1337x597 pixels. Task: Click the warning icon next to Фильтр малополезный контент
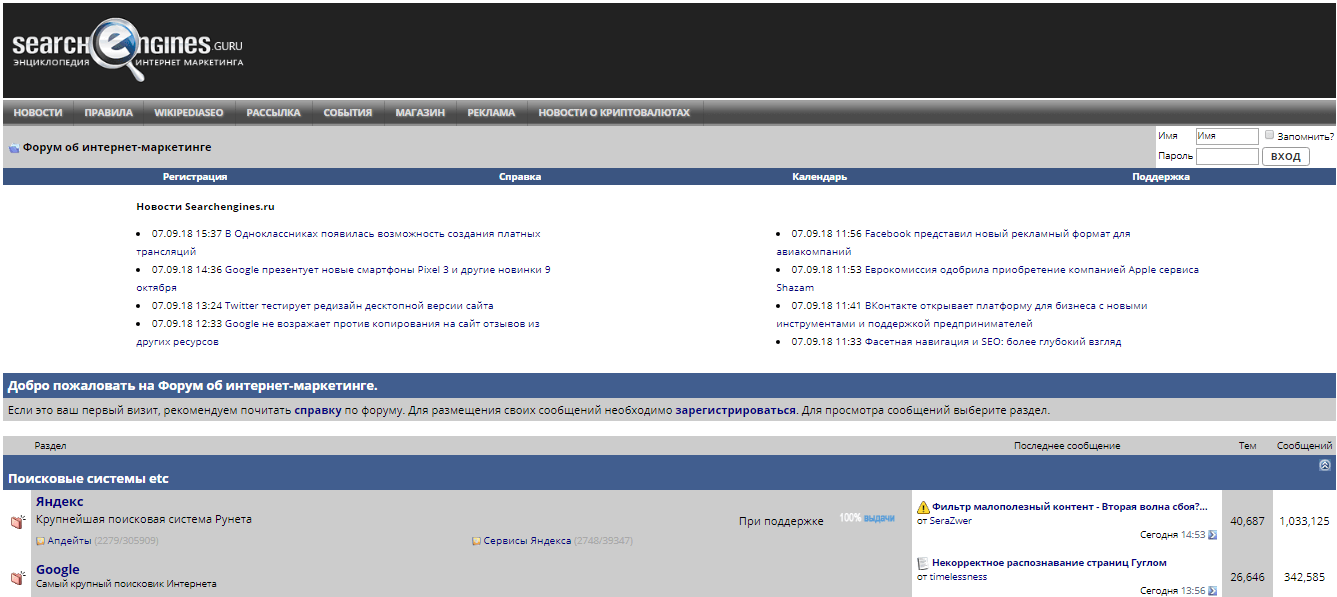click(923, 507)
